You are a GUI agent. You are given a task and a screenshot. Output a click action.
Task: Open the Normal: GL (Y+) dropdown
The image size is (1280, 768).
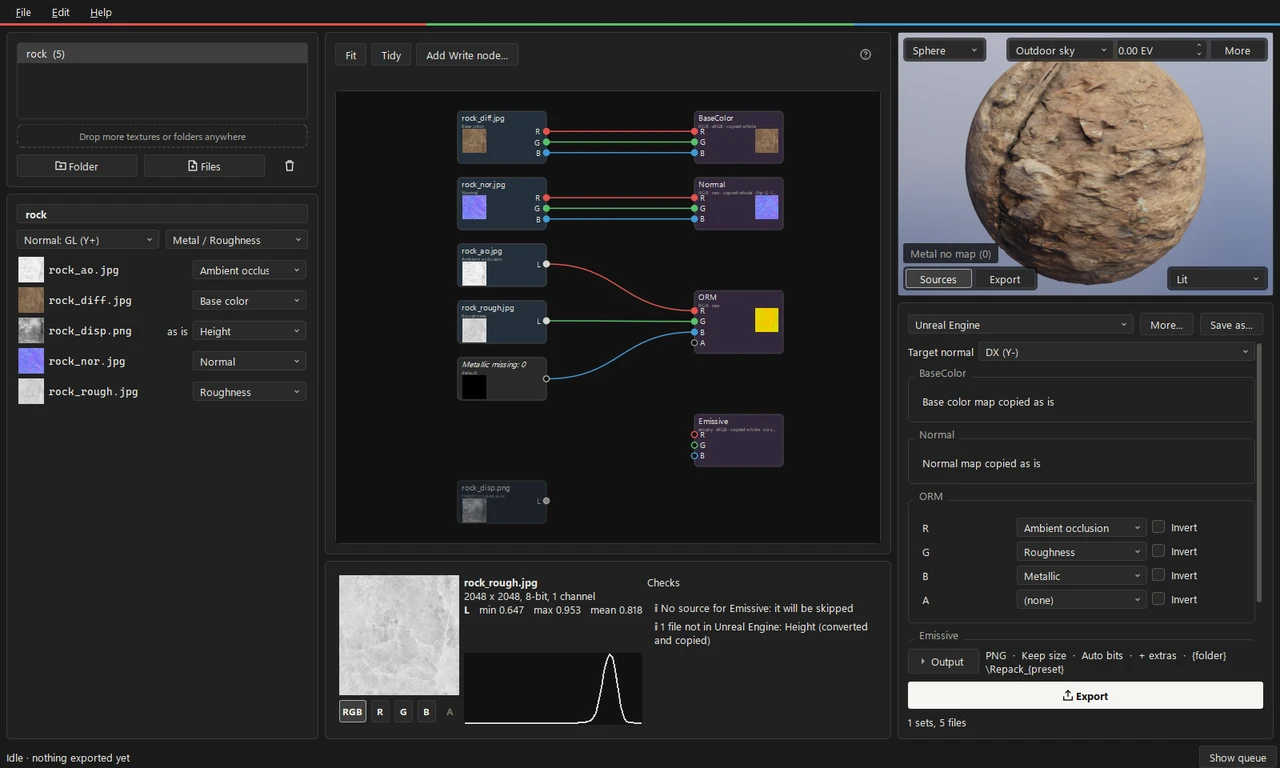pos(88,240)
